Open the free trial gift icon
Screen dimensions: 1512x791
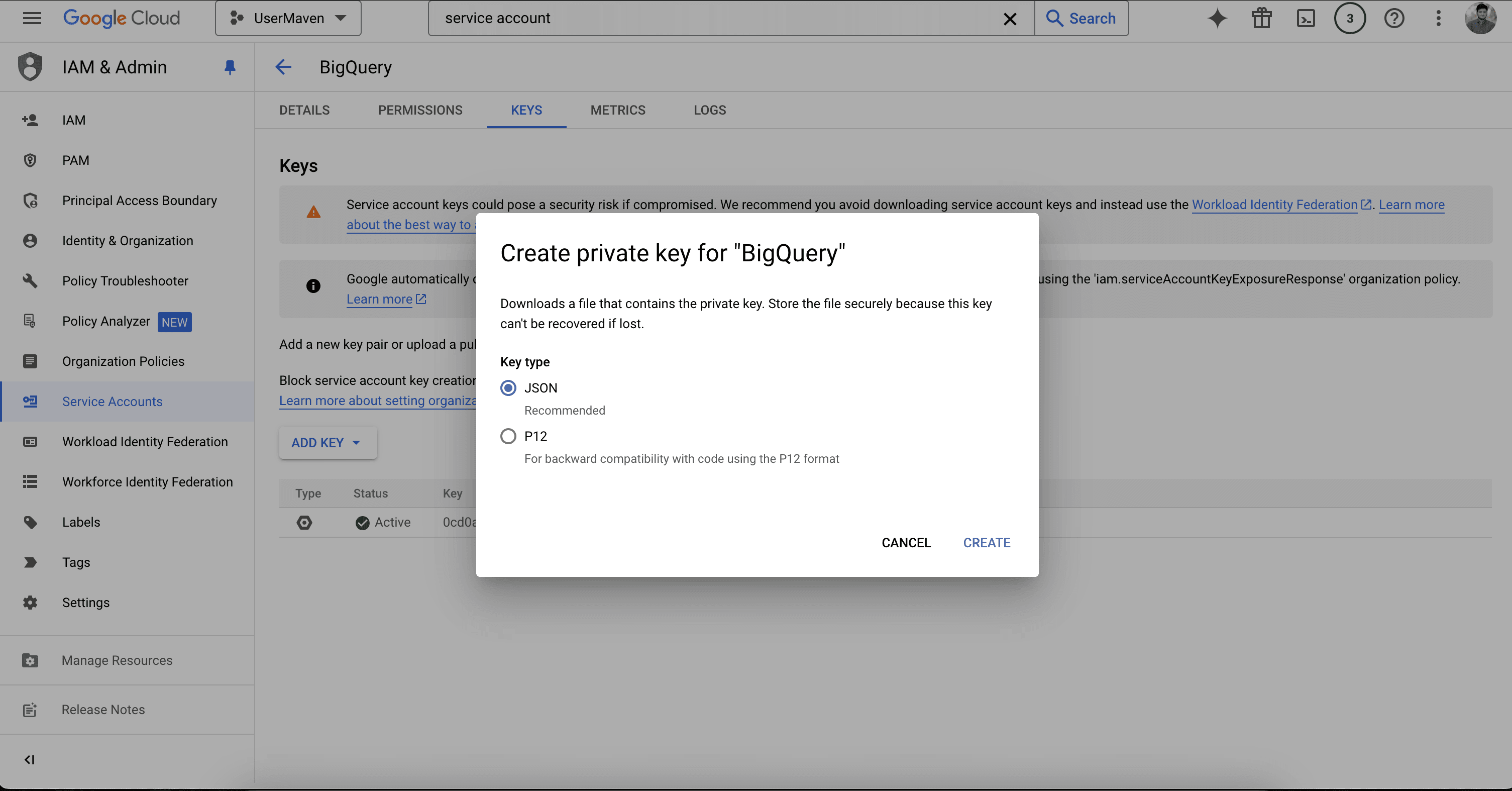coord(1261,18)
